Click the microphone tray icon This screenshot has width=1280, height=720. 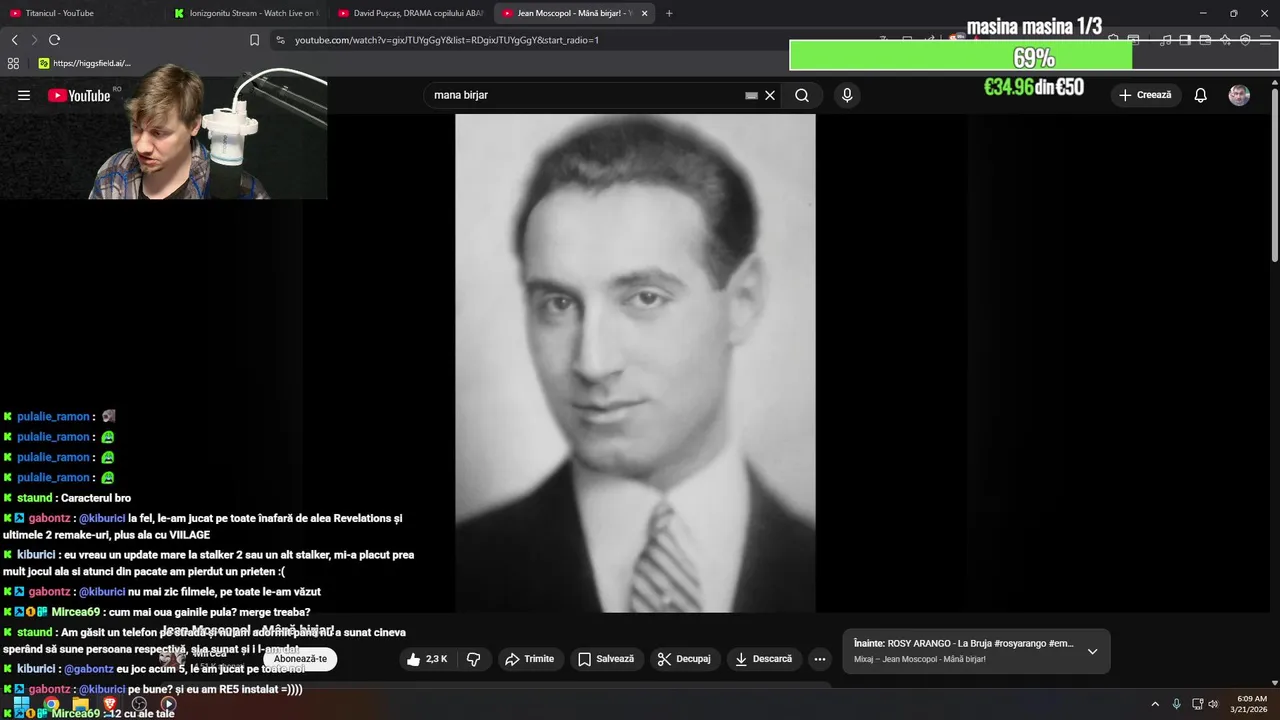[1176, 704]
